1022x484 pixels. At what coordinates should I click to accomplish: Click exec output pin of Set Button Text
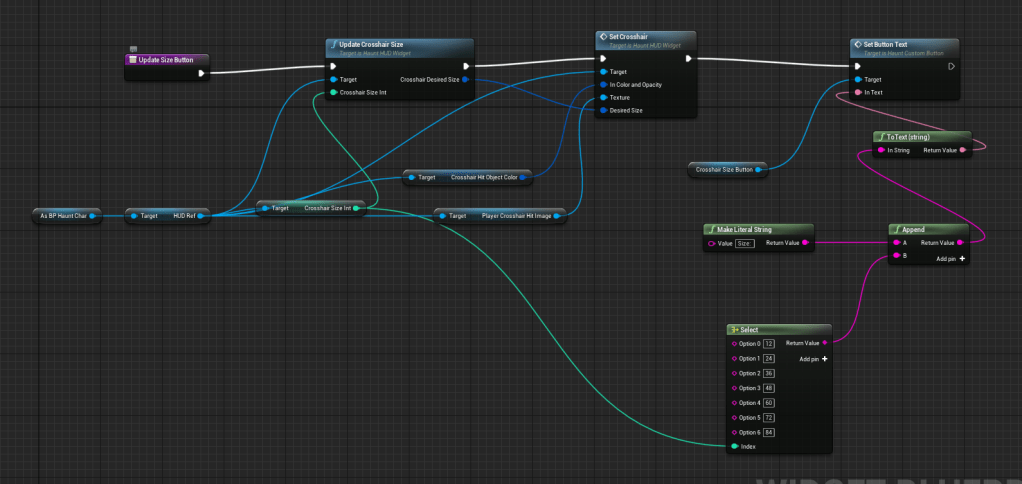coord(951,66)
